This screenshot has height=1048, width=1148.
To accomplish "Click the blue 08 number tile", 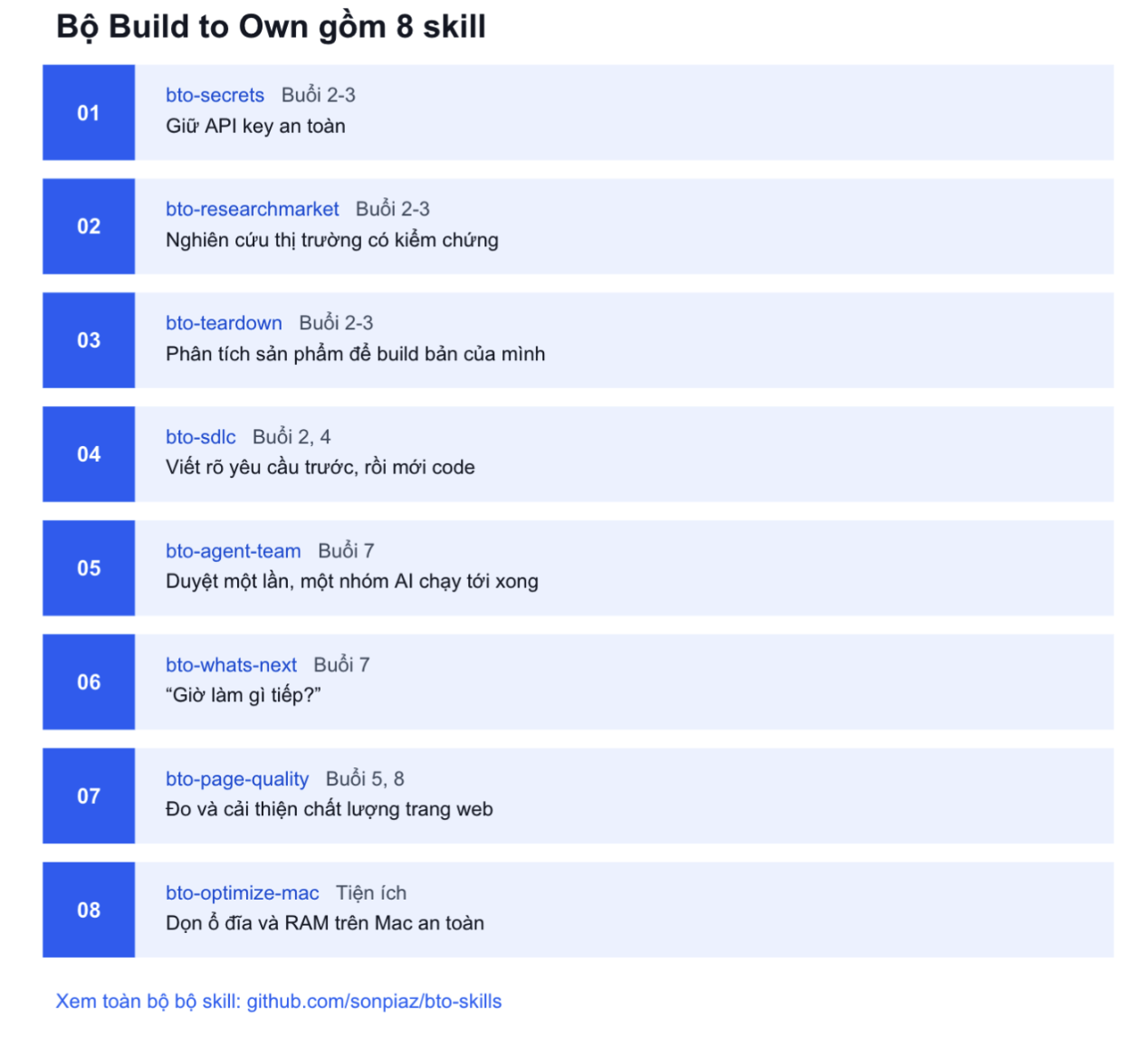I will [89, 910].
